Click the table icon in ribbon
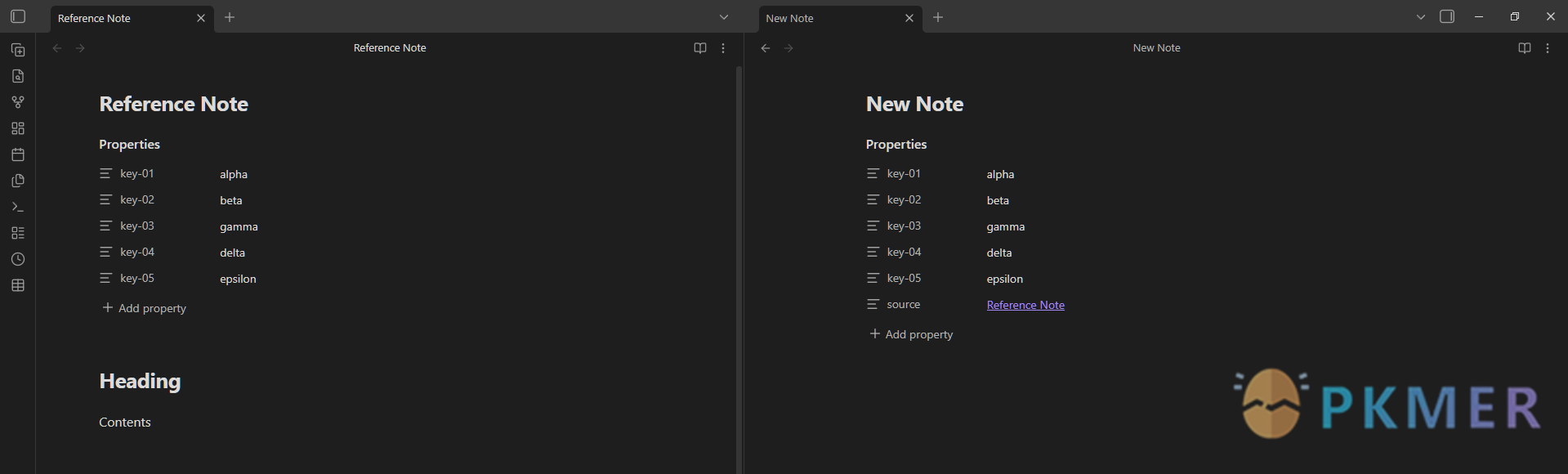1568x474 pixels. (18, 285)
